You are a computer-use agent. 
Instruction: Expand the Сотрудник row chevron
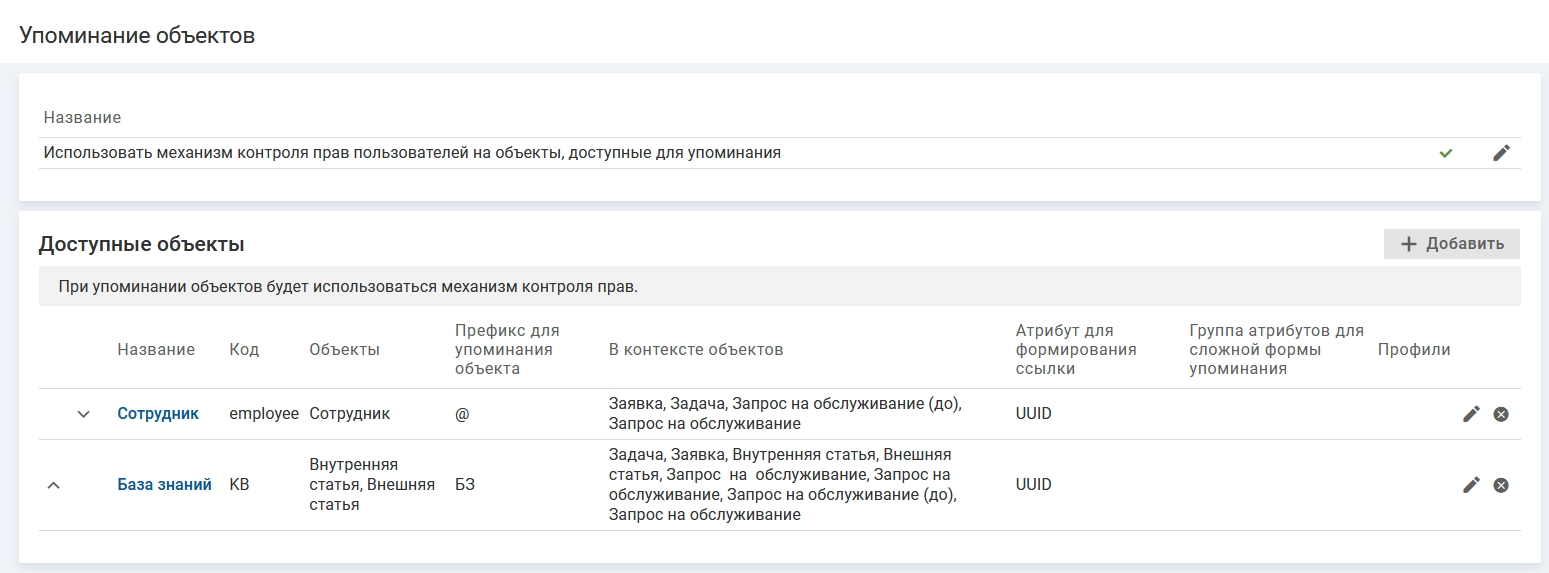click(84, 414)
